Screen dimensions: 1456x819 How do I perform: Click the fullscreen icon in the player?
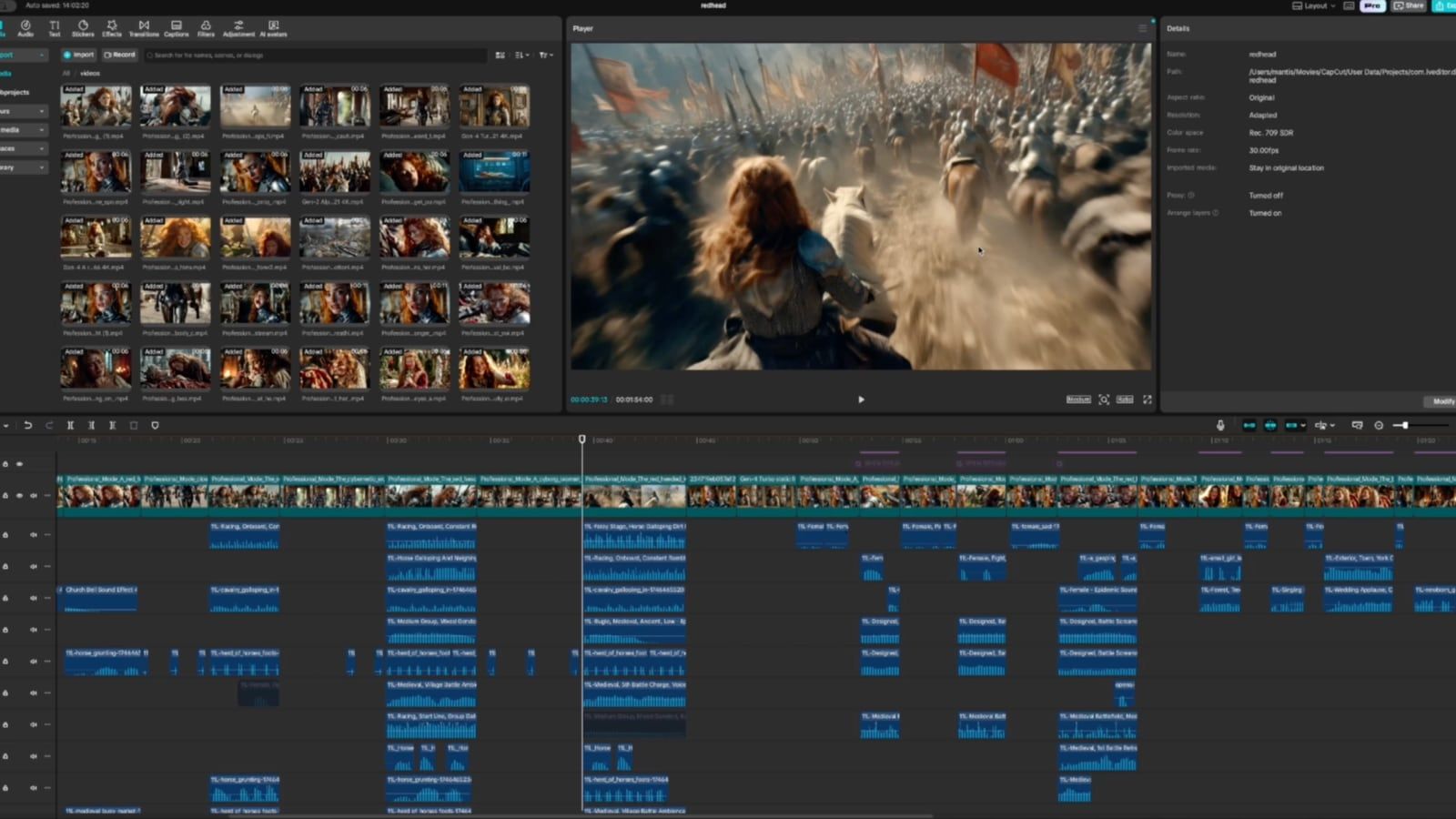(1148, 399)
